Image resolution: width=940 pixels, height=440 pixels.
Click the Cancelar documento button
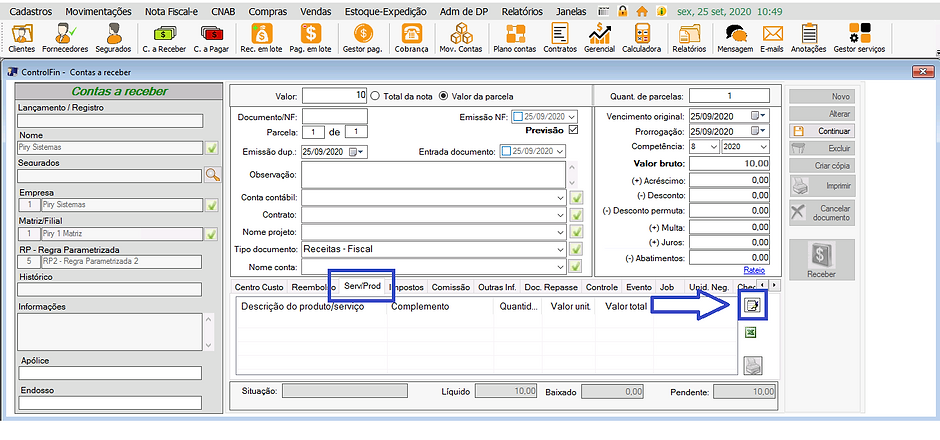tap(822, 213)
